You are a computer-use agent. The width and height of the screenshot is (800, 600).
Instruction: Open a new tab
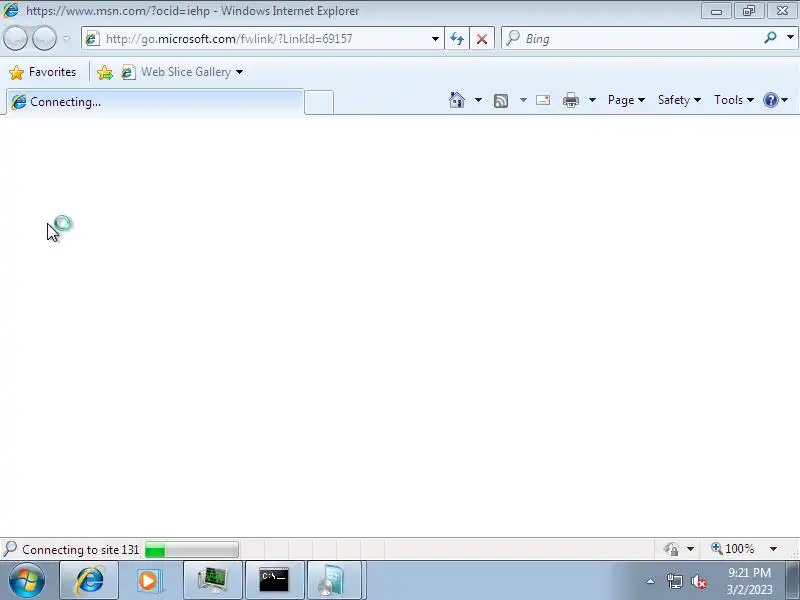[x=319, y=102]
